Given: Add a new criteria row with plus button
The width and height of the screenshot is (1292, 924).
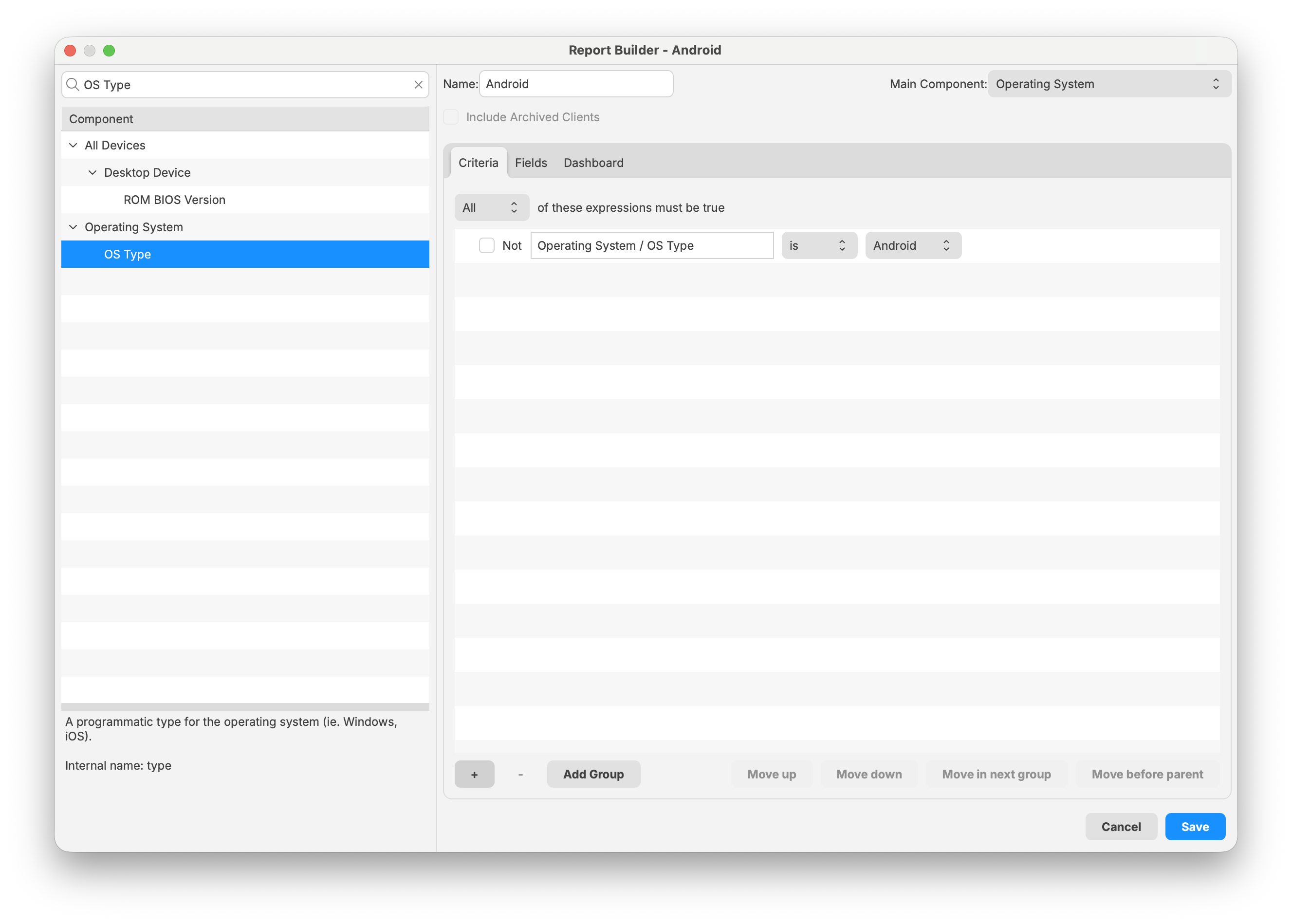Looking at the screenshot, I should 474,774.
